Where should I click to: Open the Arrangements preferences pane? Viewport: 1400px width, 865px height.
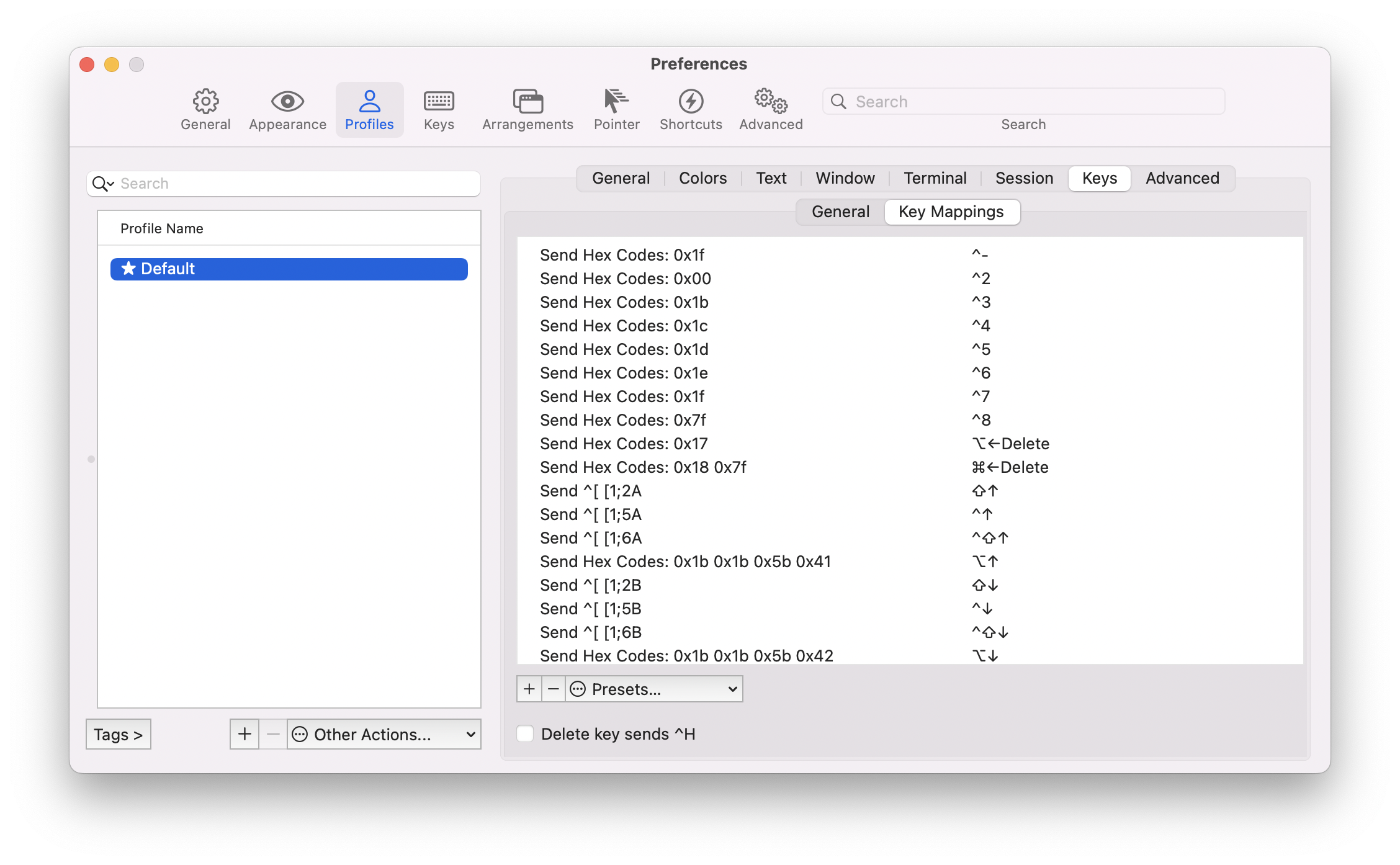[x=527, y=109]
